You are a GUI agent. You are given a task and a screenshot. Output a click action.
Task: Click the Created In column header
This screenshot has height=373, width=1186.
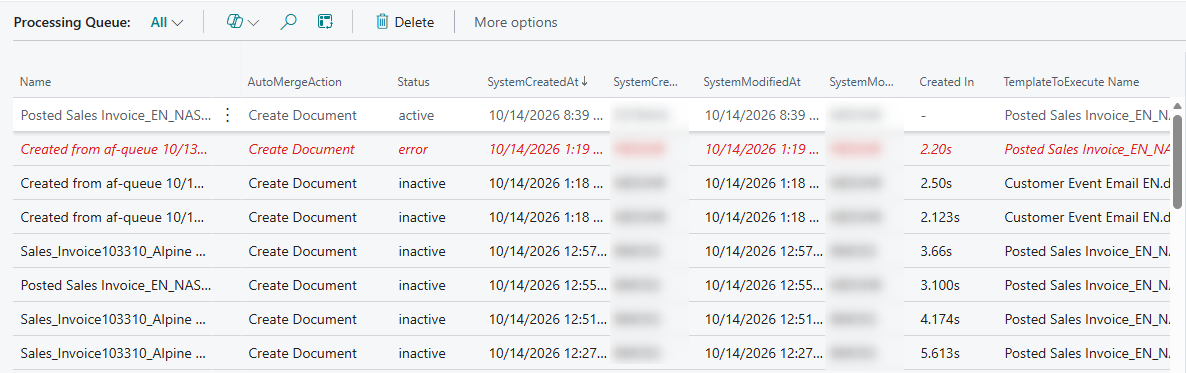click(x=946, y=82)
